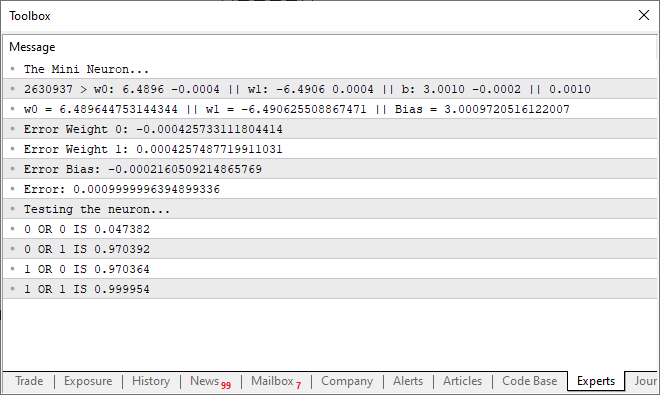
Task: Open the History tab
Action: click(x=151, y=381)
